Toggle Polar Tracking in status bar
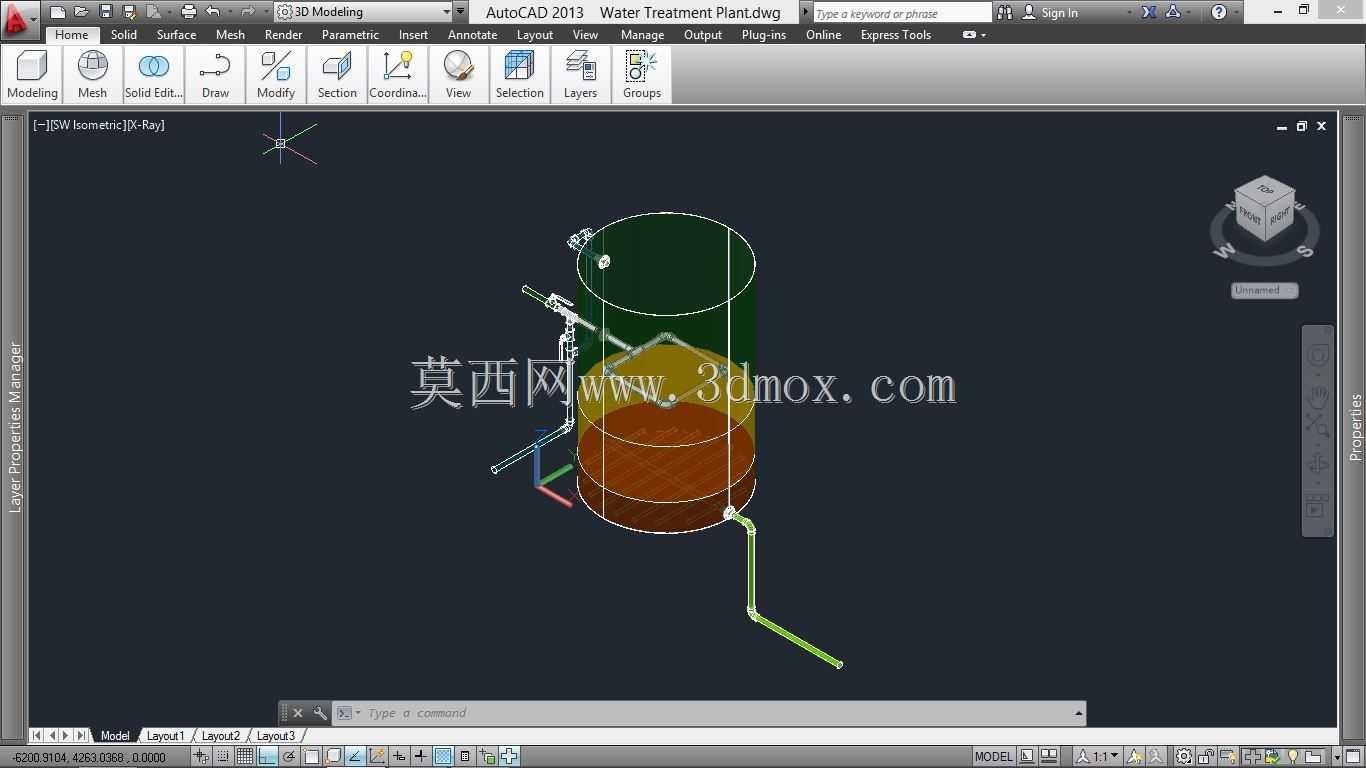Image resolution: width=1366 pixels, height=768 pixels. click(289, 756)
